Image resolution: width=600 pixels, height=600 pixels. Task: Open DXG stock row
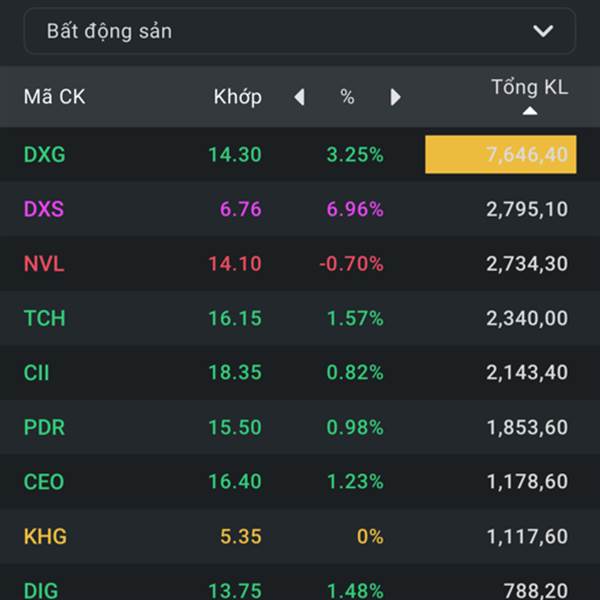coord(45,155)
